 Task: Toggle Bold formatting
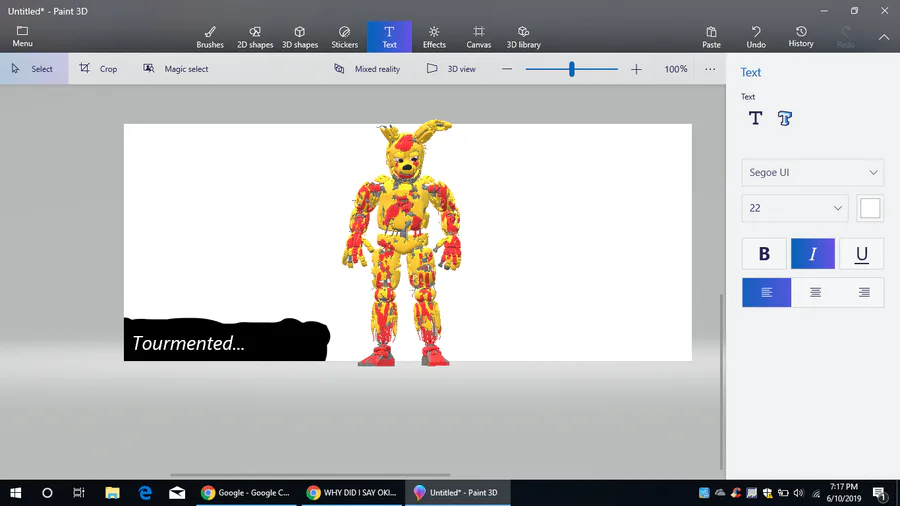pyautogui.click(x=764, y=254)
